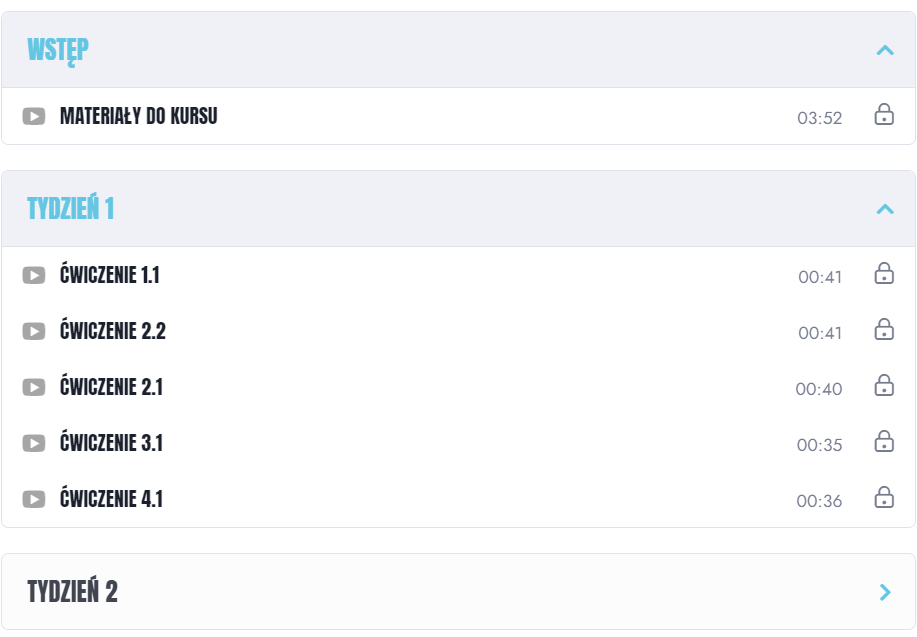The width and height of the screenshot is (917, 637).
Task: Click lock icon on Ćwiczenie 1.1 row
Action: coord(884,273)
